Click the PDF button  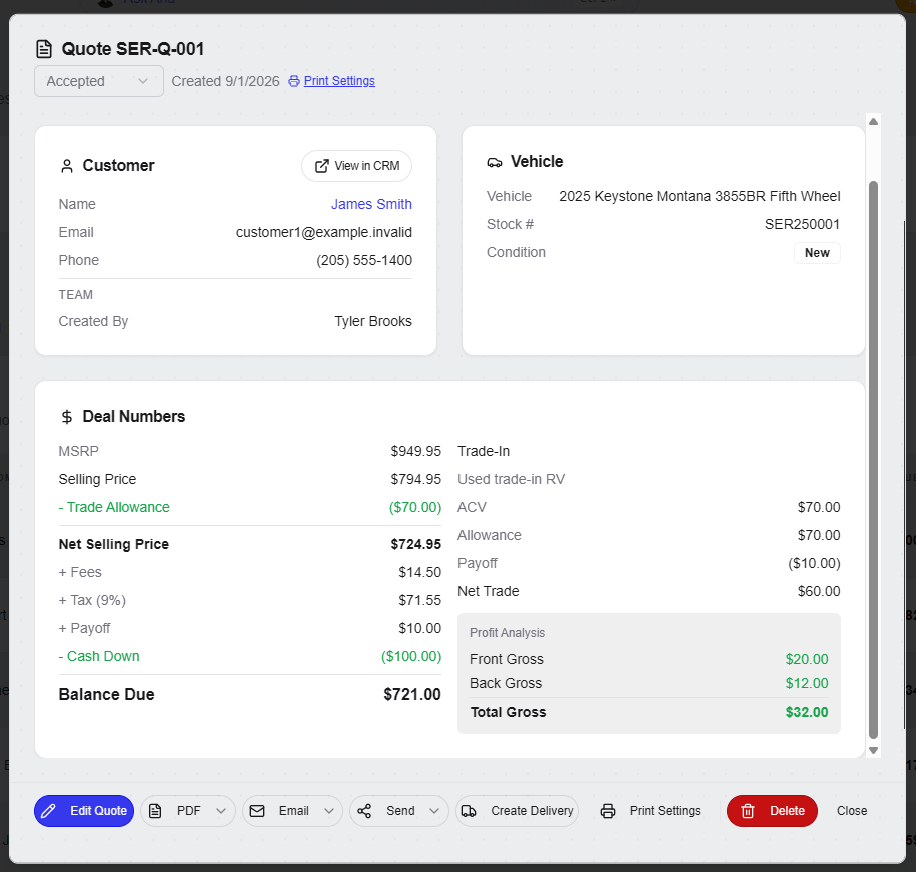(188, 811)
